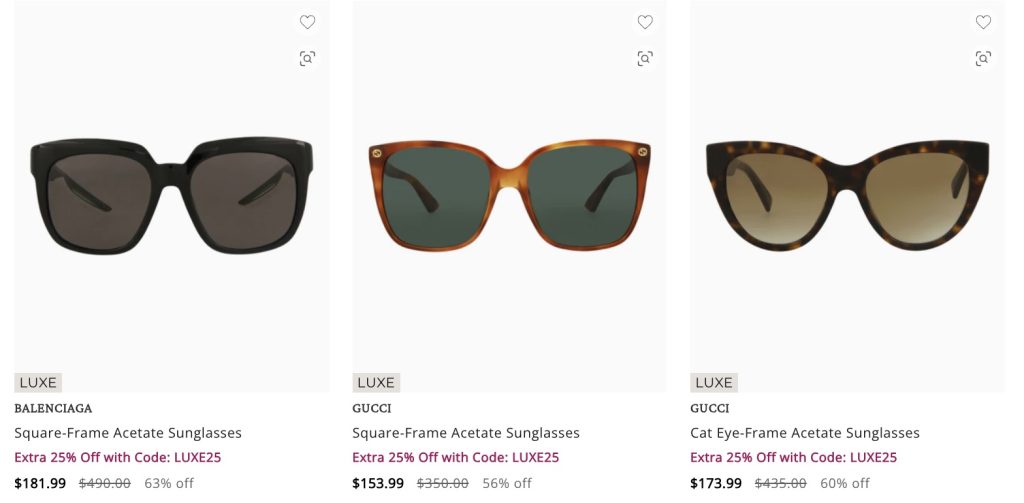Open the tortoiseshell cat eye sunglasses image
Image resolution: width=1024 pixels, height=503 pixels.
(847, 195)
